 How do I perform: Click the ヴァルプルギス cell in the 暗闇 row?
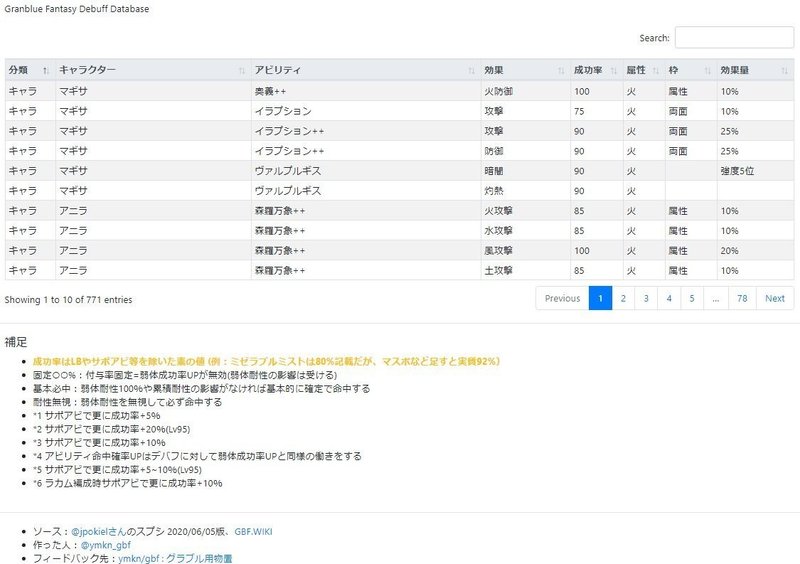[x=366, y=171]
